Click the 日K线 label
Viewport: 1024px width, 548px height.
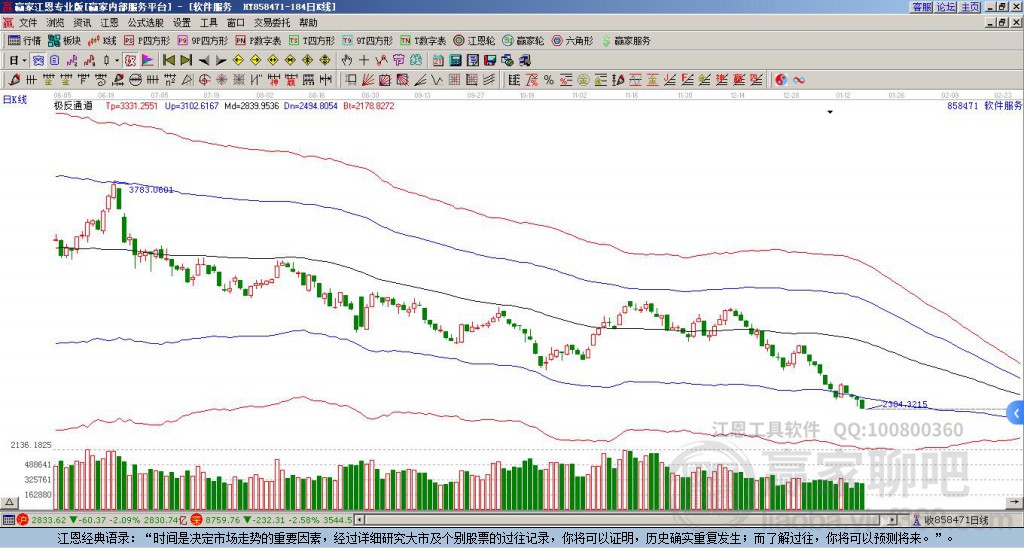point(15,100)
